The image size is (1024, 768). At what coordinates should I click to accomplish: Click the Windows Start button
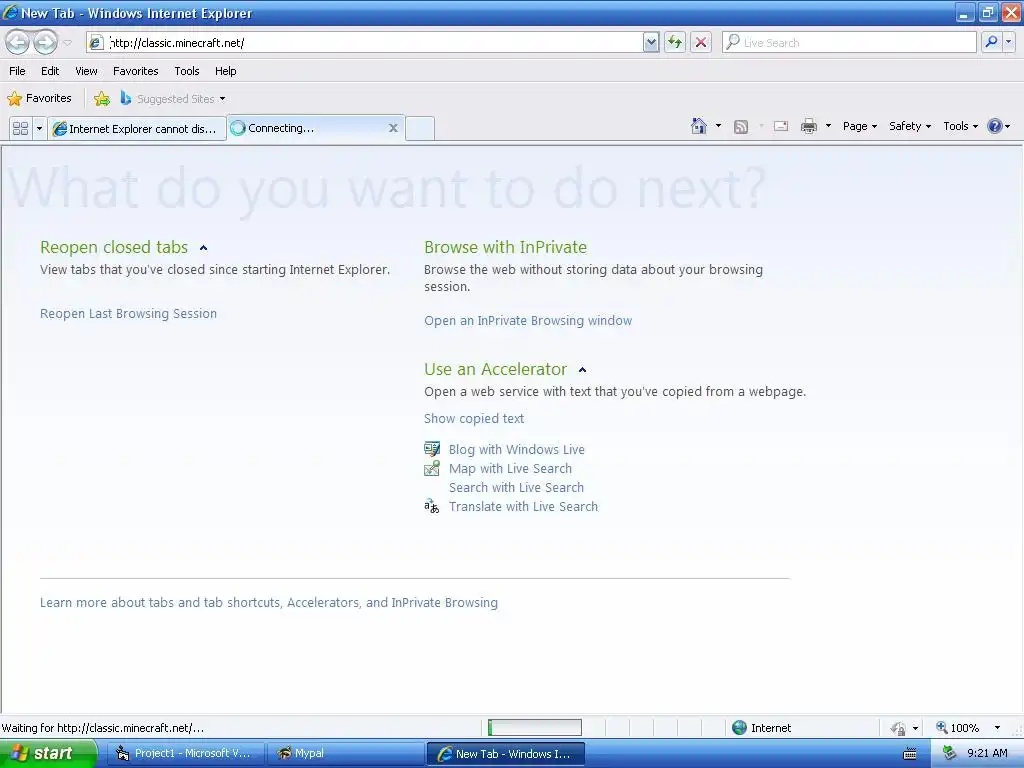tap(48, 754)
